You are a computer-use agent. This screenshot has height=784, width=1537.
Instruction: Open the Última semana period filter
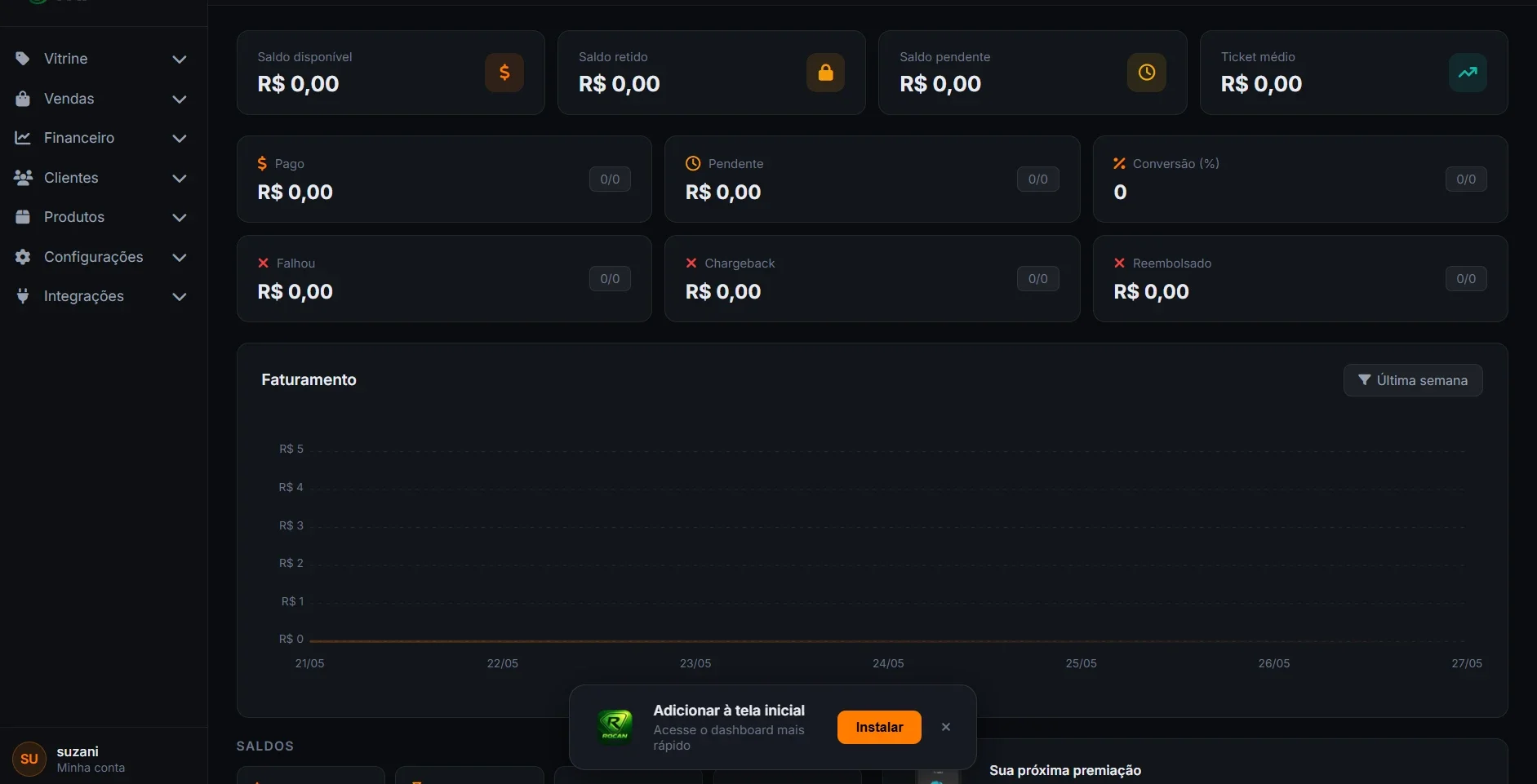(x=1413, y=380)
